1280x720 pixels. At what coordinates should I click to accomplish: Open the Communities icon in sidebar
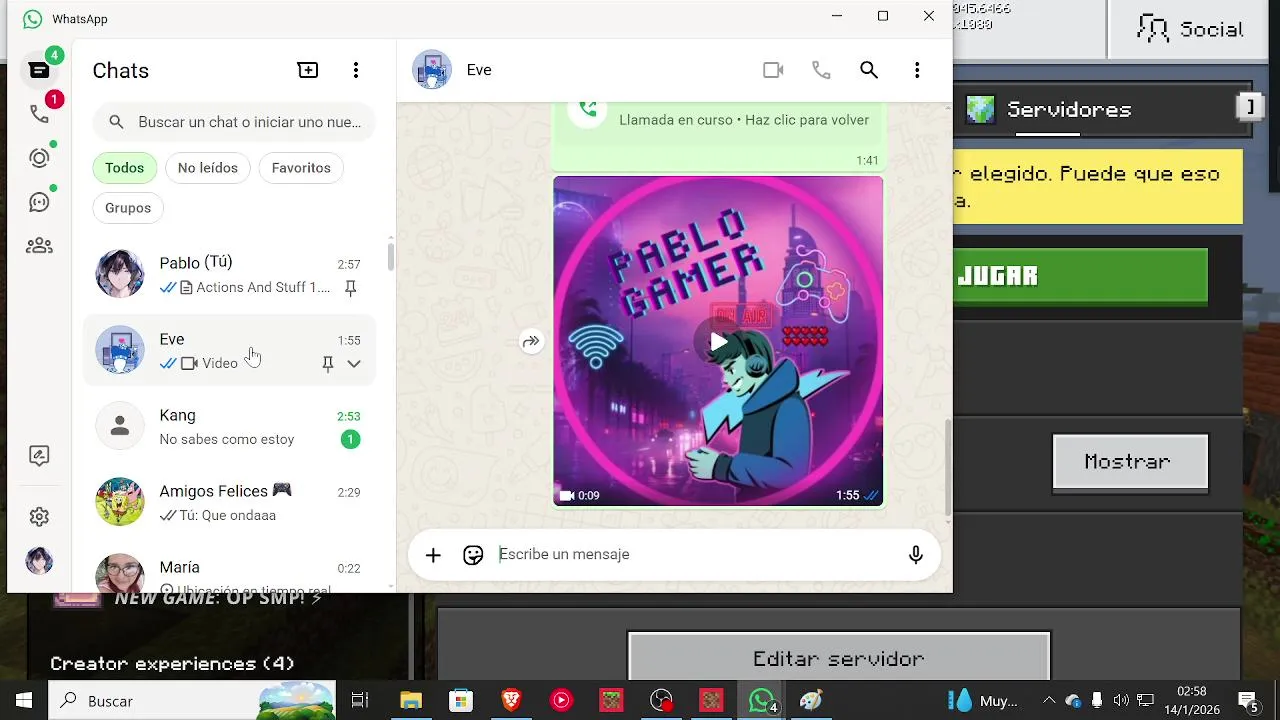(39, 246)
